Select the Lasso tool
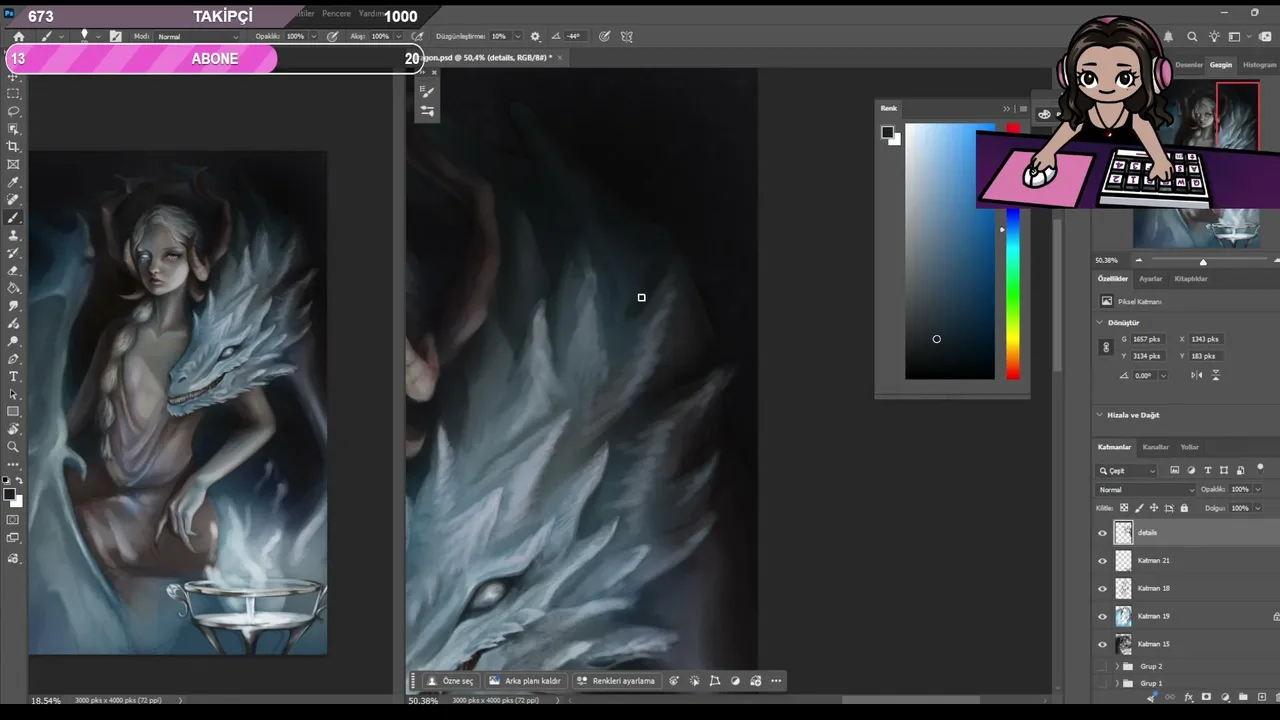This screenshot has height=720, width=1280. pos(13,111)
